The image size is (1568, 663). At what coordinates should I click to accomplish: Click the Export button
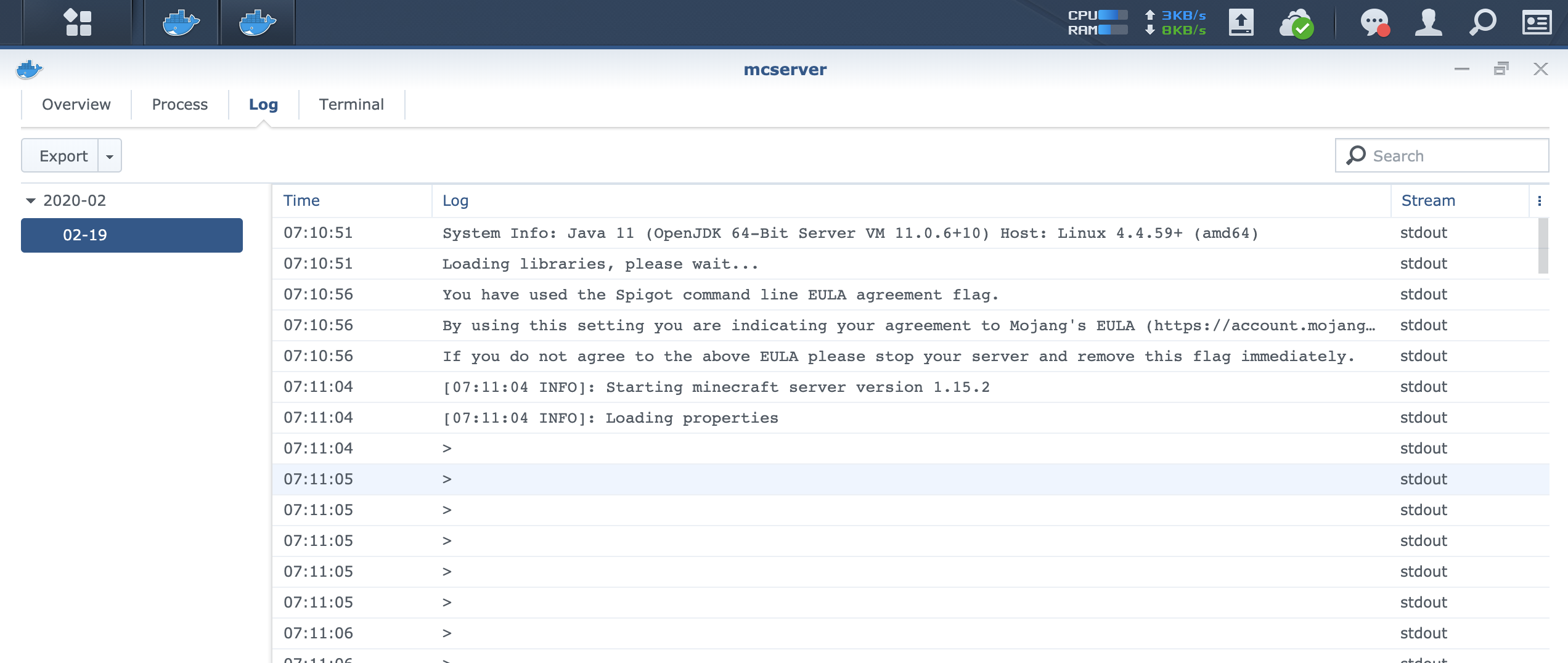click(63, 155)
